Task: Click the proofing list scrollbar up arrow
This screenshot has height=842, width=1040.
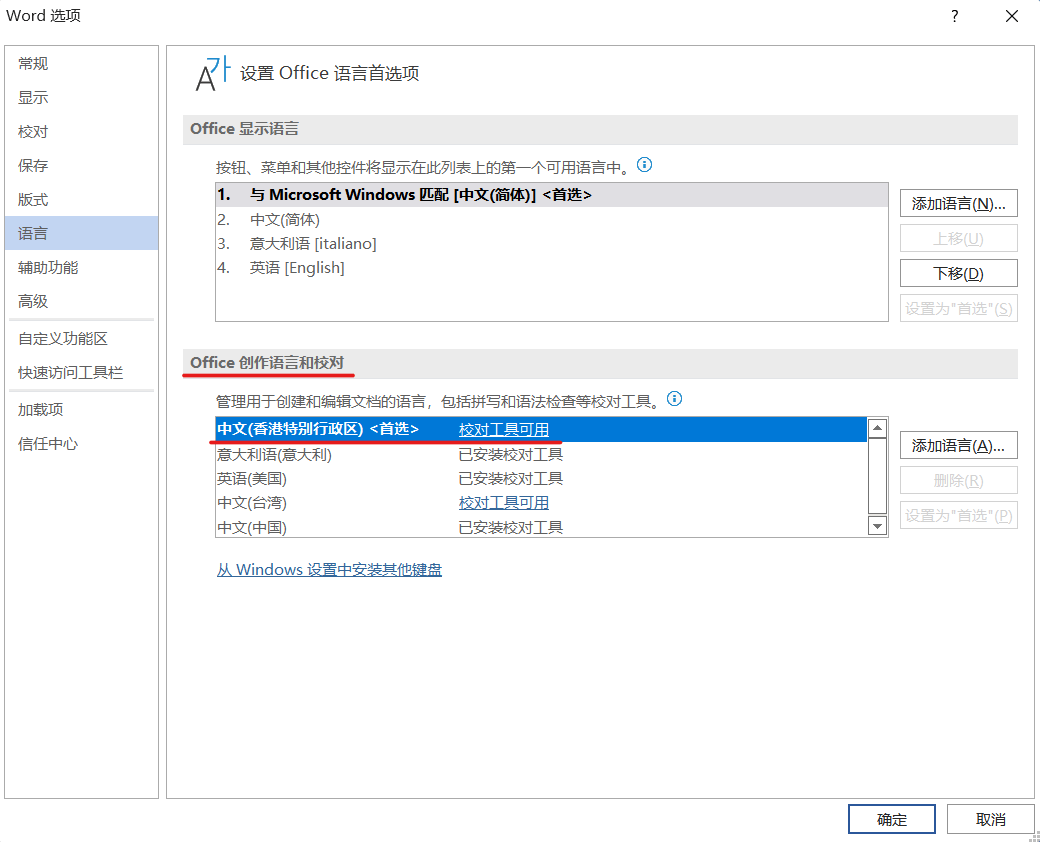Action: (x=877, y=427)
